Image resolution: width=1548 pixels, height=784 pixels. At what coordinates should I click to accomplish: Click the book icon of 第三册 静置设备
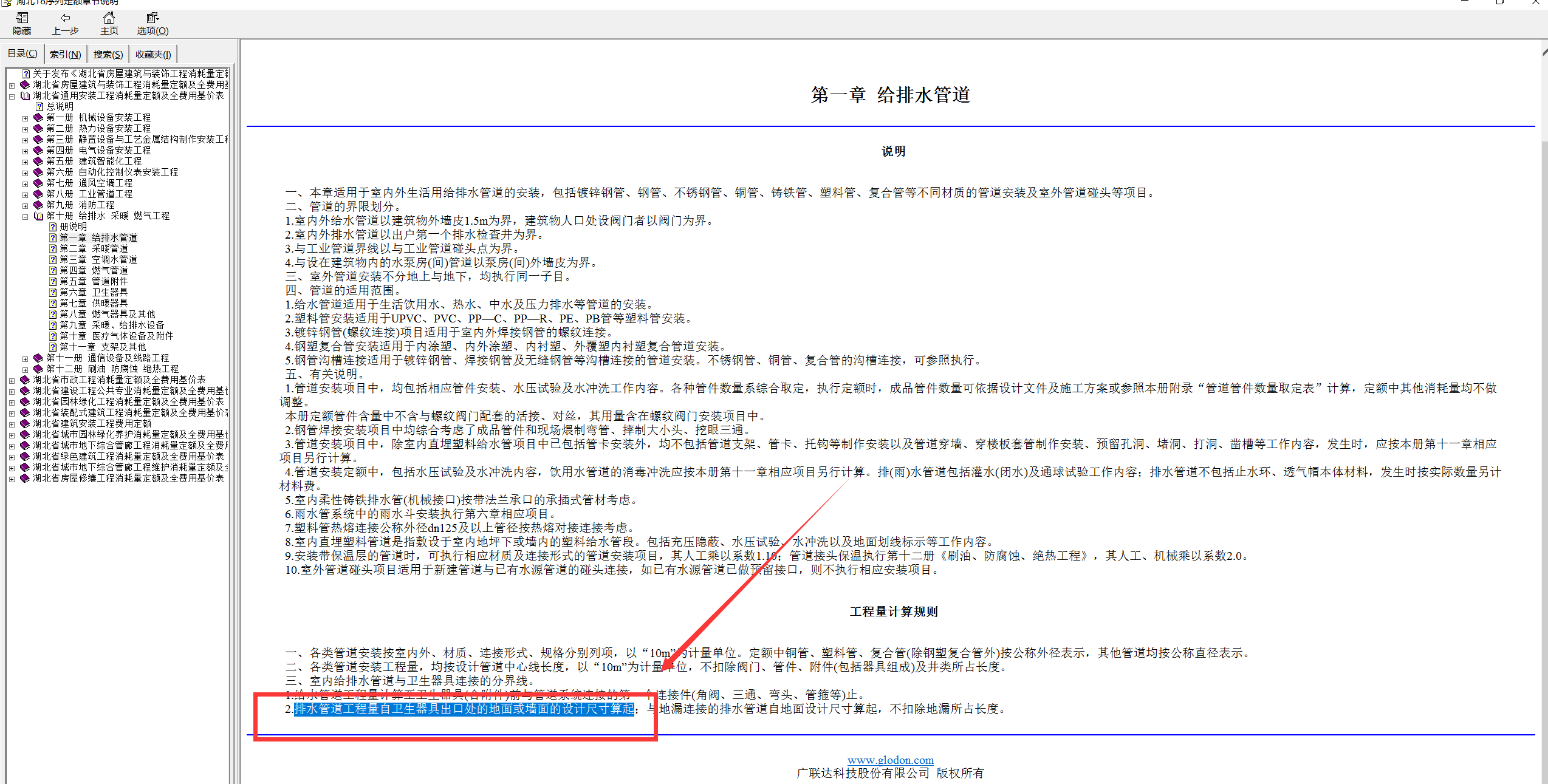tap(38, 139)
